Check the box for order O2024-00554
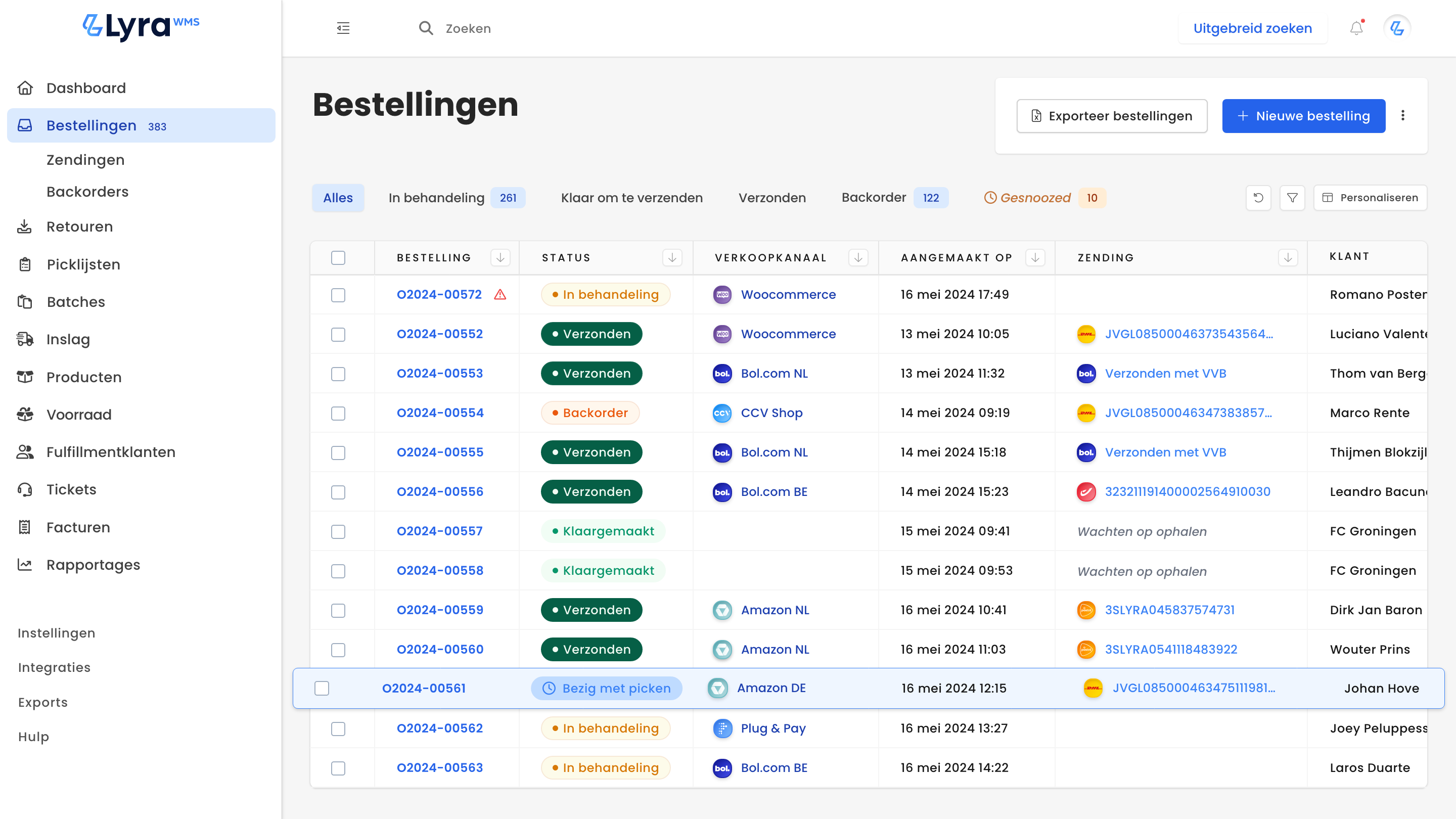 [x=338, y=413]
